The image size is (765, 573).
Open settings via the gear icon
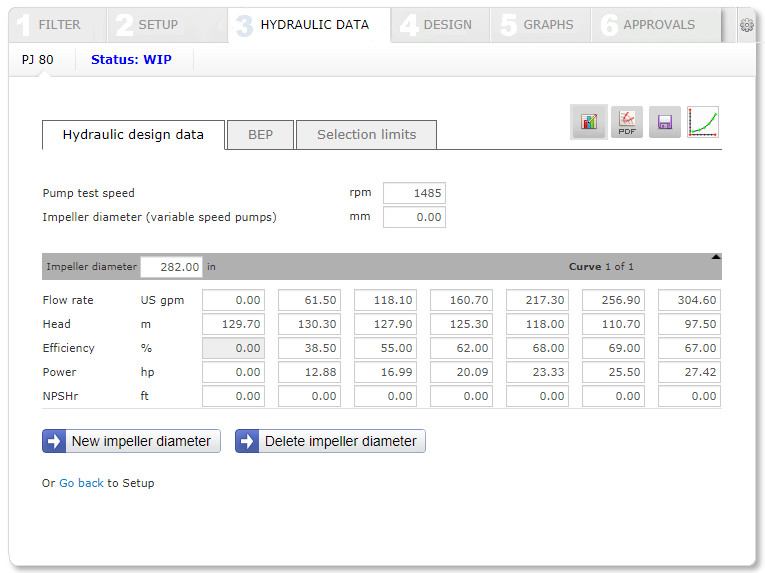pyautogui.click(x=746, y=25)
